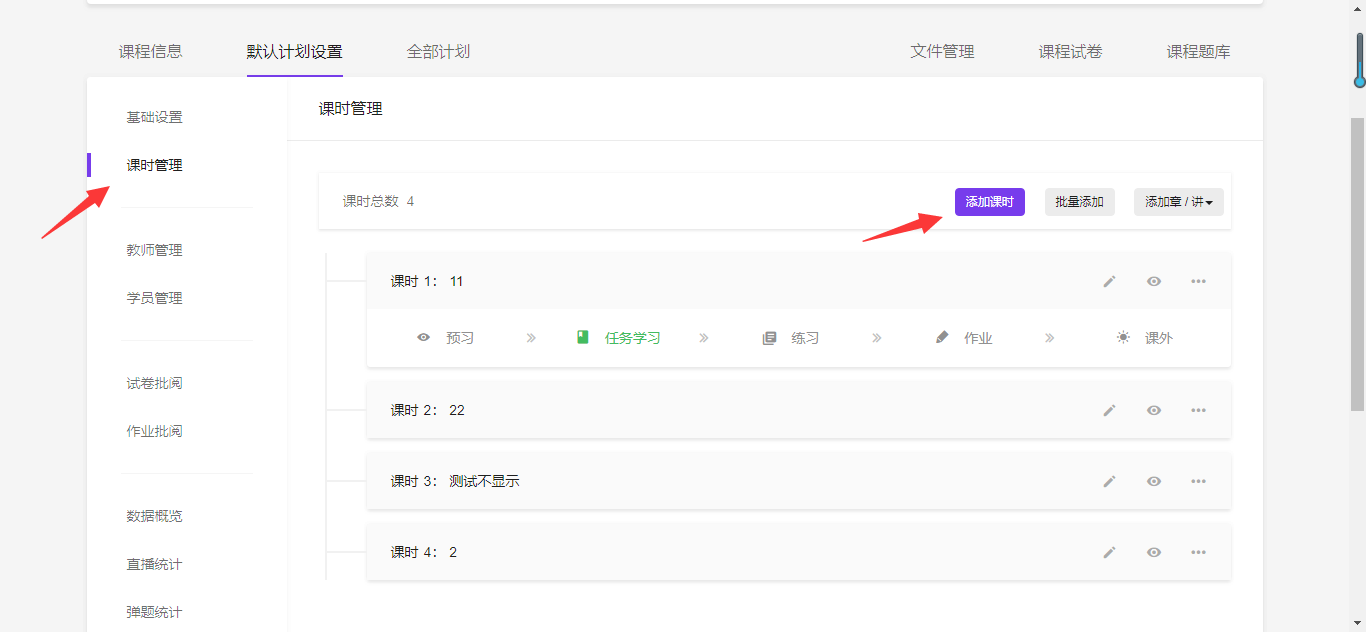1366x632 pixels.
Task: Open more options ellipsis for 课时 4
Action: click(x=1198, y=553)
